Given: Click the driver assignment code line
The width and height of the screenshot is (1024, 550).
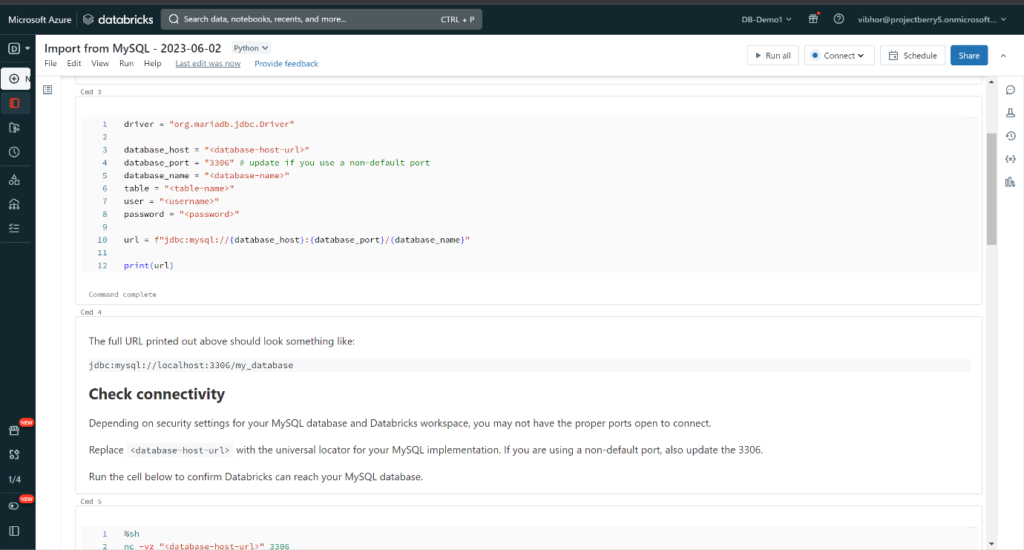Looking at the screenshot, I should (x=209, y=124).
